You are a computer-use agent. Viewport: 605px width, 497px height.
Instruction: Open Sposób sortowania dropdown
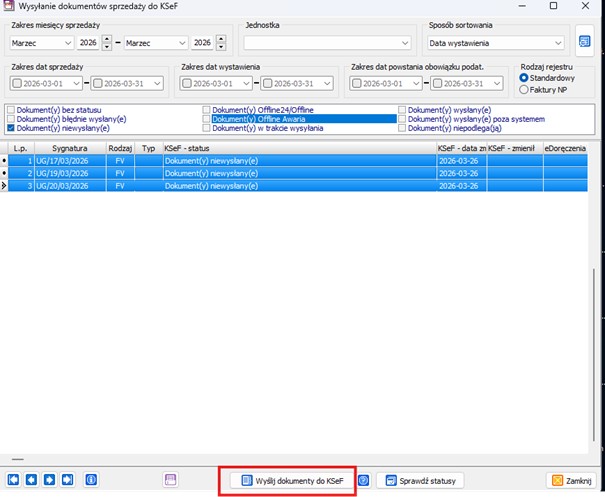556,43
